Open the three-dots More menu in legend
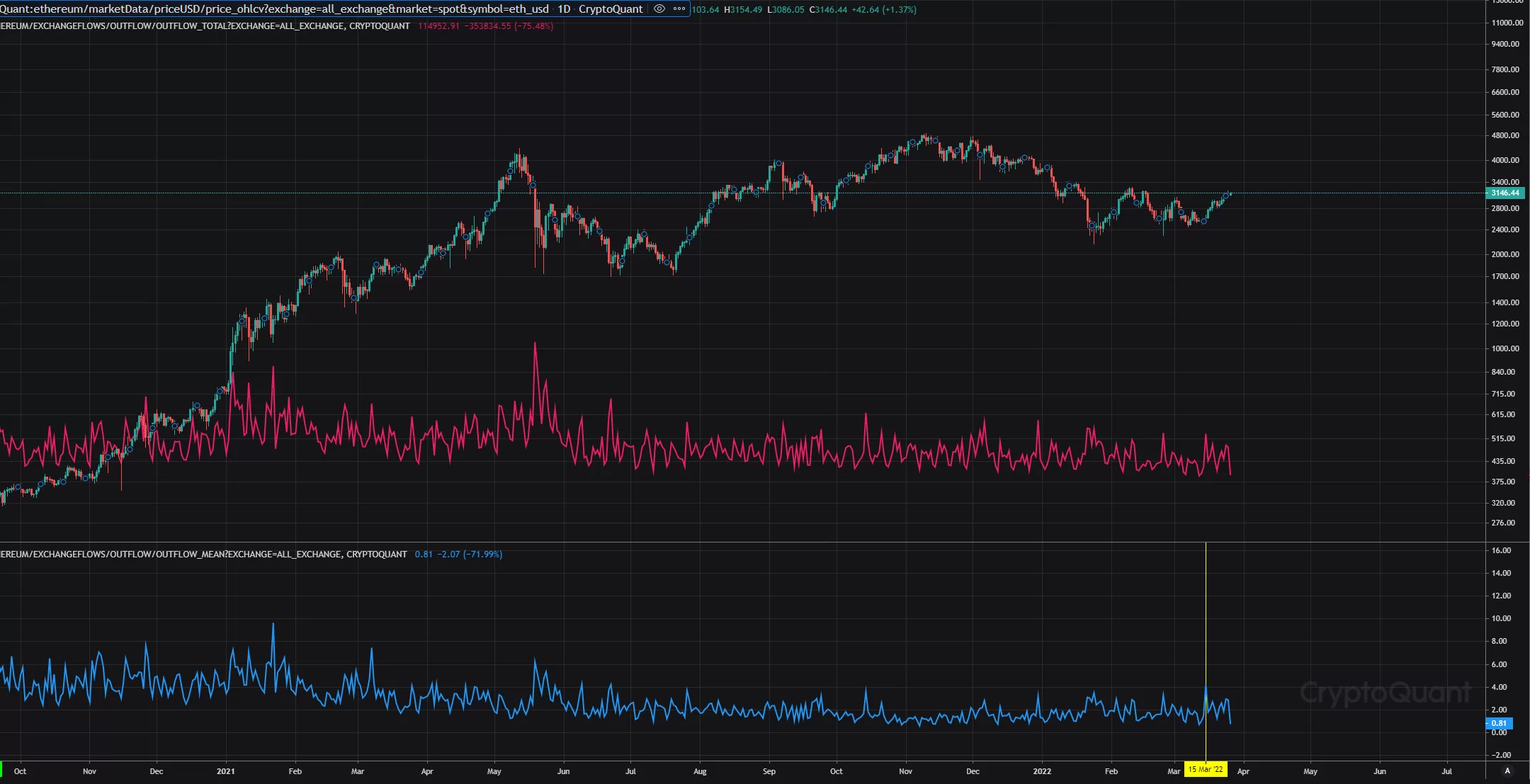This screenshot has height=784, width=1530. 679,9
